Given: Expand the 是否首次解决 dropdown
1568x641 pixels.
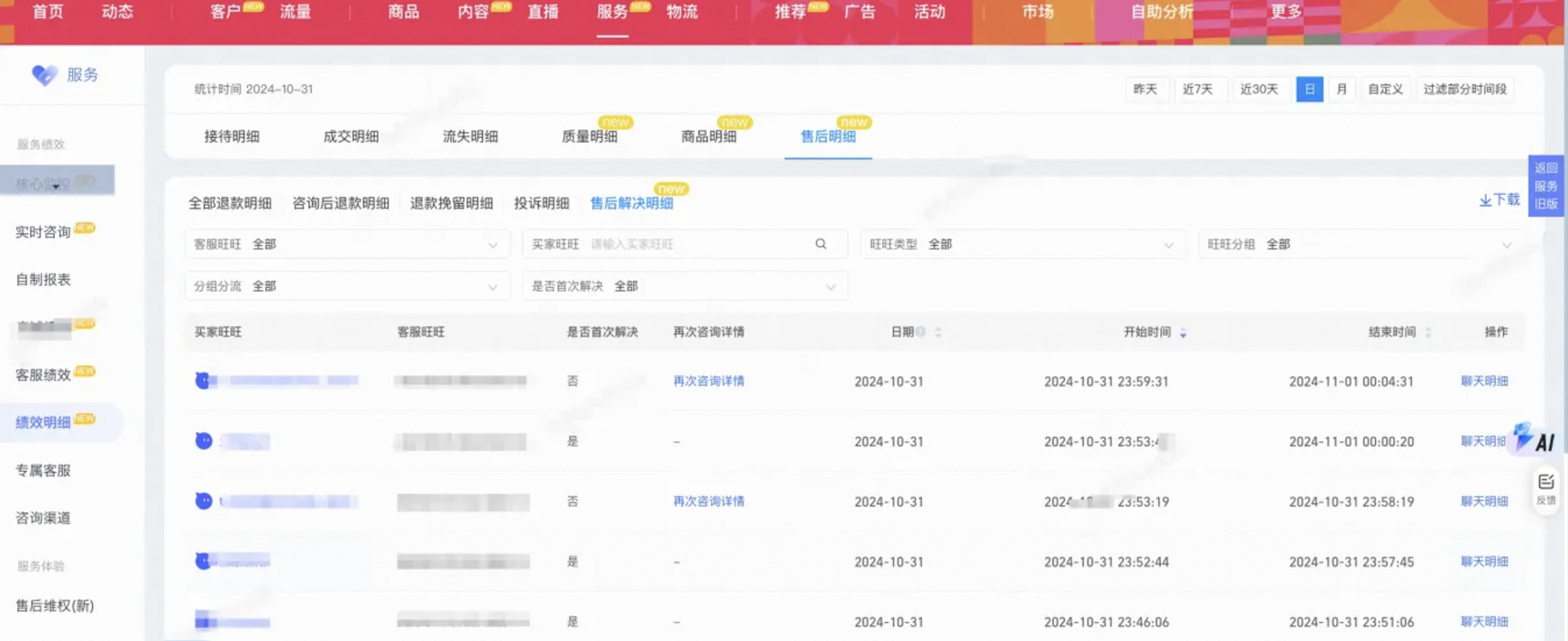Looking at the screenshot, I should click(x=685, y=286).
